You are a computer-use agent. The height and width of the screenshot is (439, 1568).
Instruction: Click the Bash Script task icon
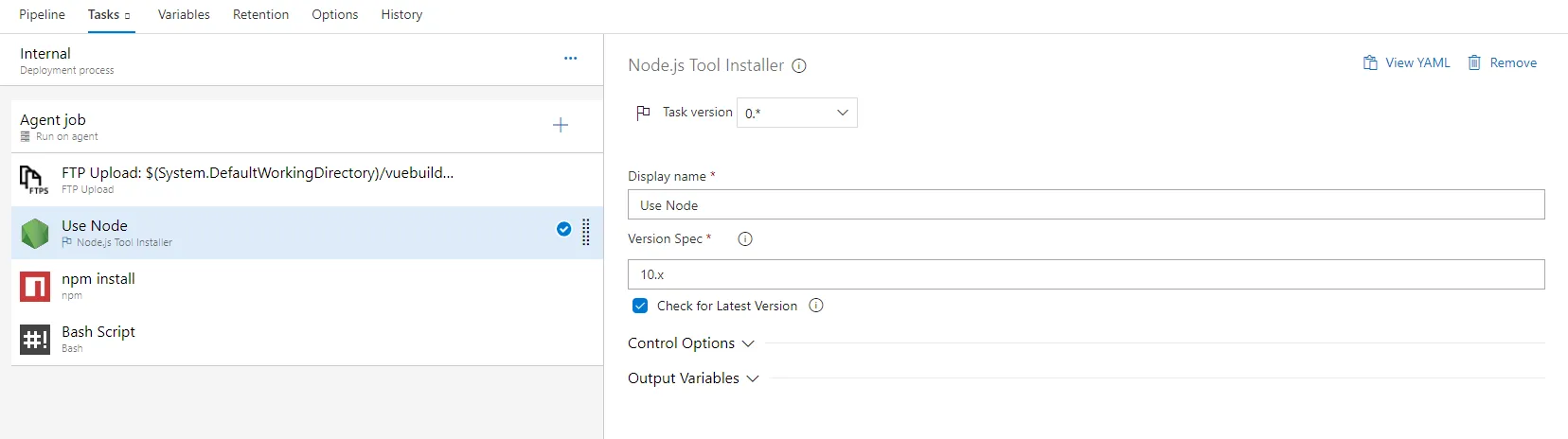(35, 339)
